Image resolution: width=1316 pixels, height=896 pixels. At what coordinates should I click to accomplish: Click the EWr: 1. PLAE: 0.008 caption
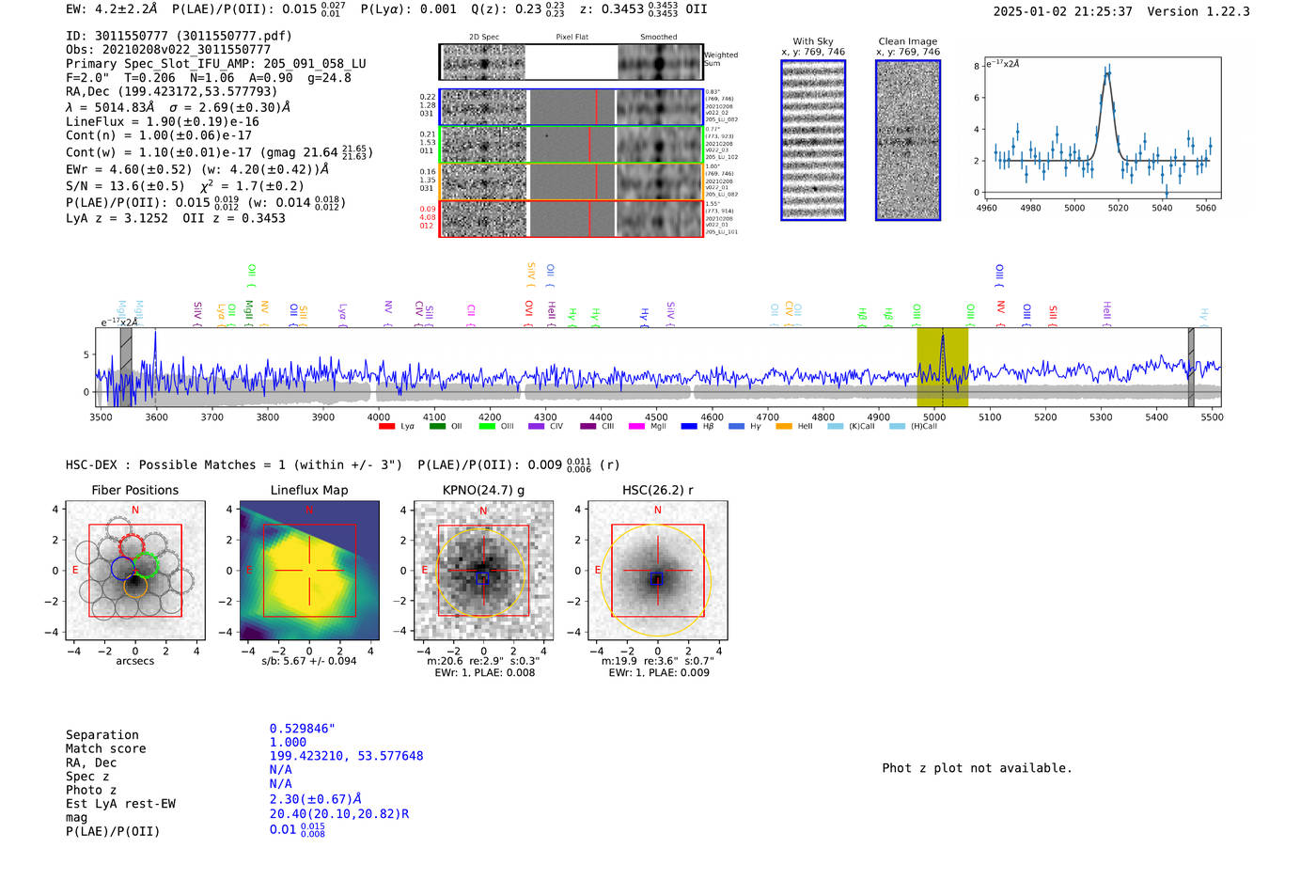pyautogui.click(x=485, y=672)
